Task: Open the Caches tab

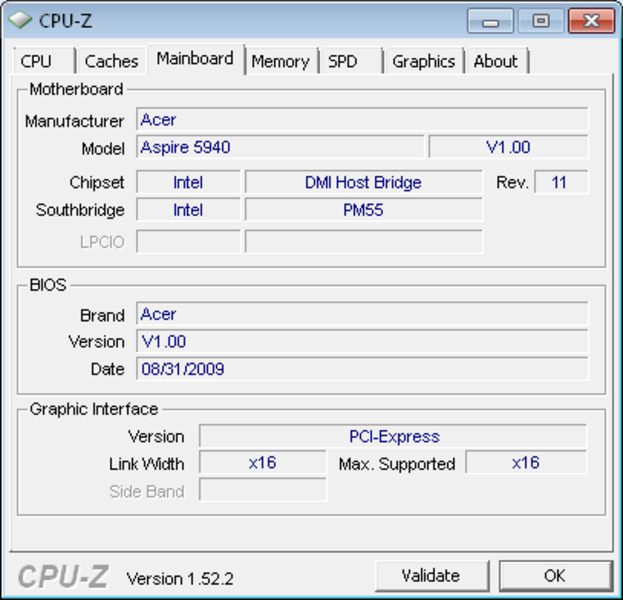Action: coord(111,61)
